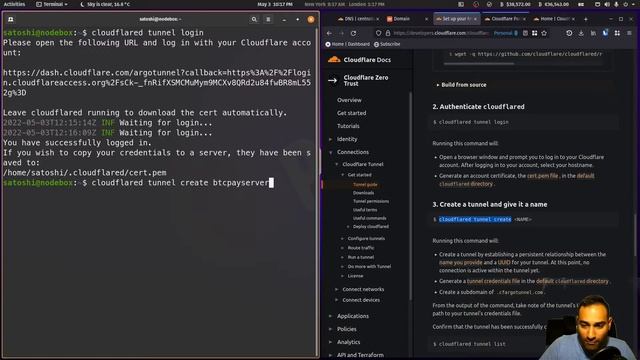640x360 pixels.
Task: Click the date and time in top bar
Action: [x=275, y=4]
